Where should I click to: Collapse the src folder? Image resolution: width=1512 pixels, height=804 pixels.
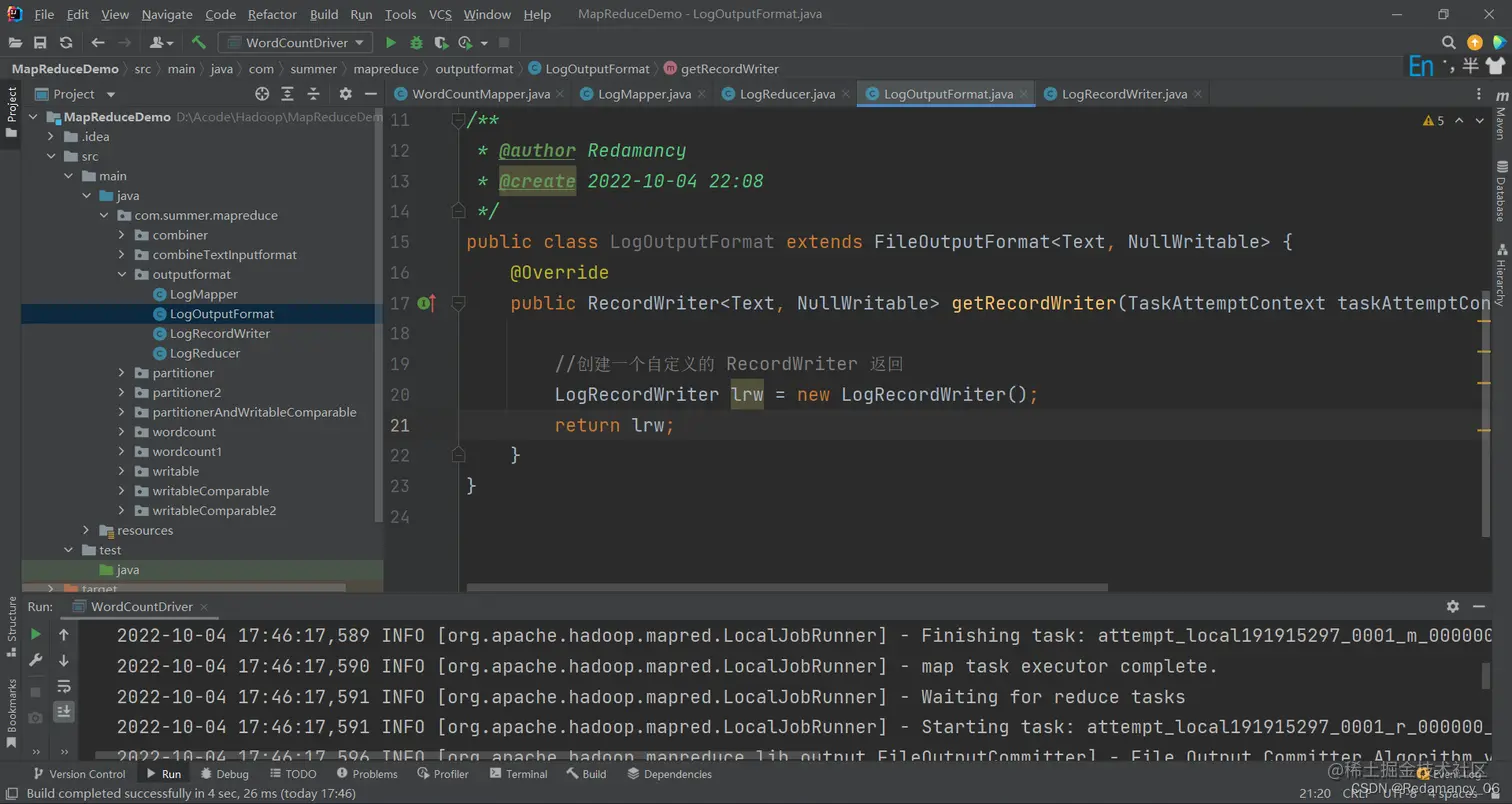point(51,156)
